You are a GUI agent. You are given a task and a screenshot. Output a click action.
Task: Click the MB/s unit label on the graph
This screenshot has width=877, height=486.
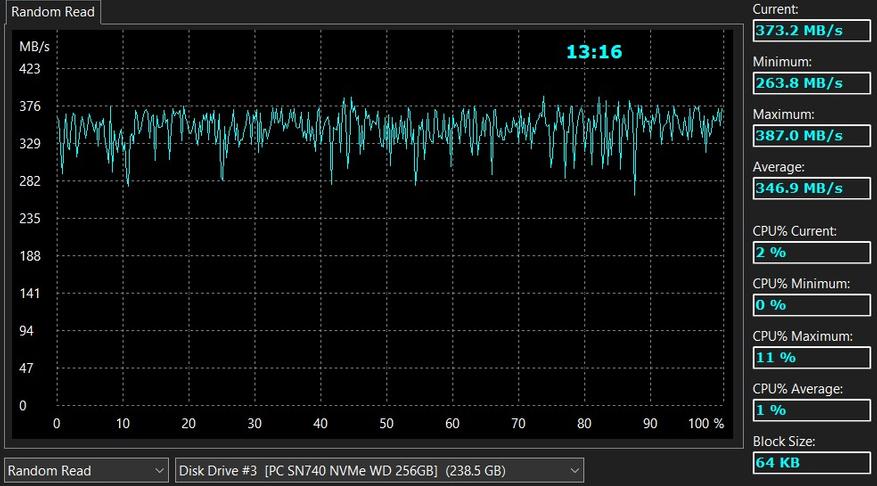click(x=34, y=47)
